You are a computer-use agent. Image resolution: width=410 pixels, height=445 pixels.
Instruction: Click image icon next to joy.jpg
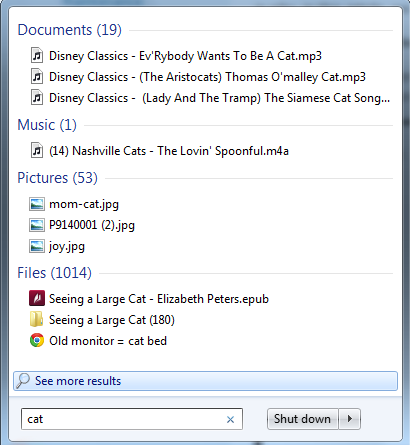tap(37, 246)
